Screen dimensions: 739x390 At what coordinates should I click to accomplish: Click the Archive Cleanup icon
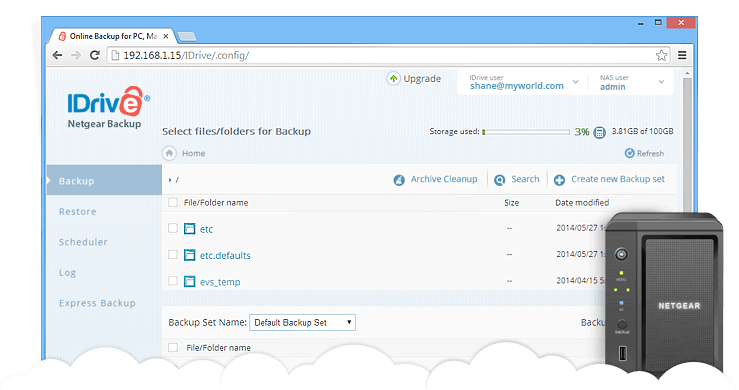pyautogui.click(x=399, y=180)
